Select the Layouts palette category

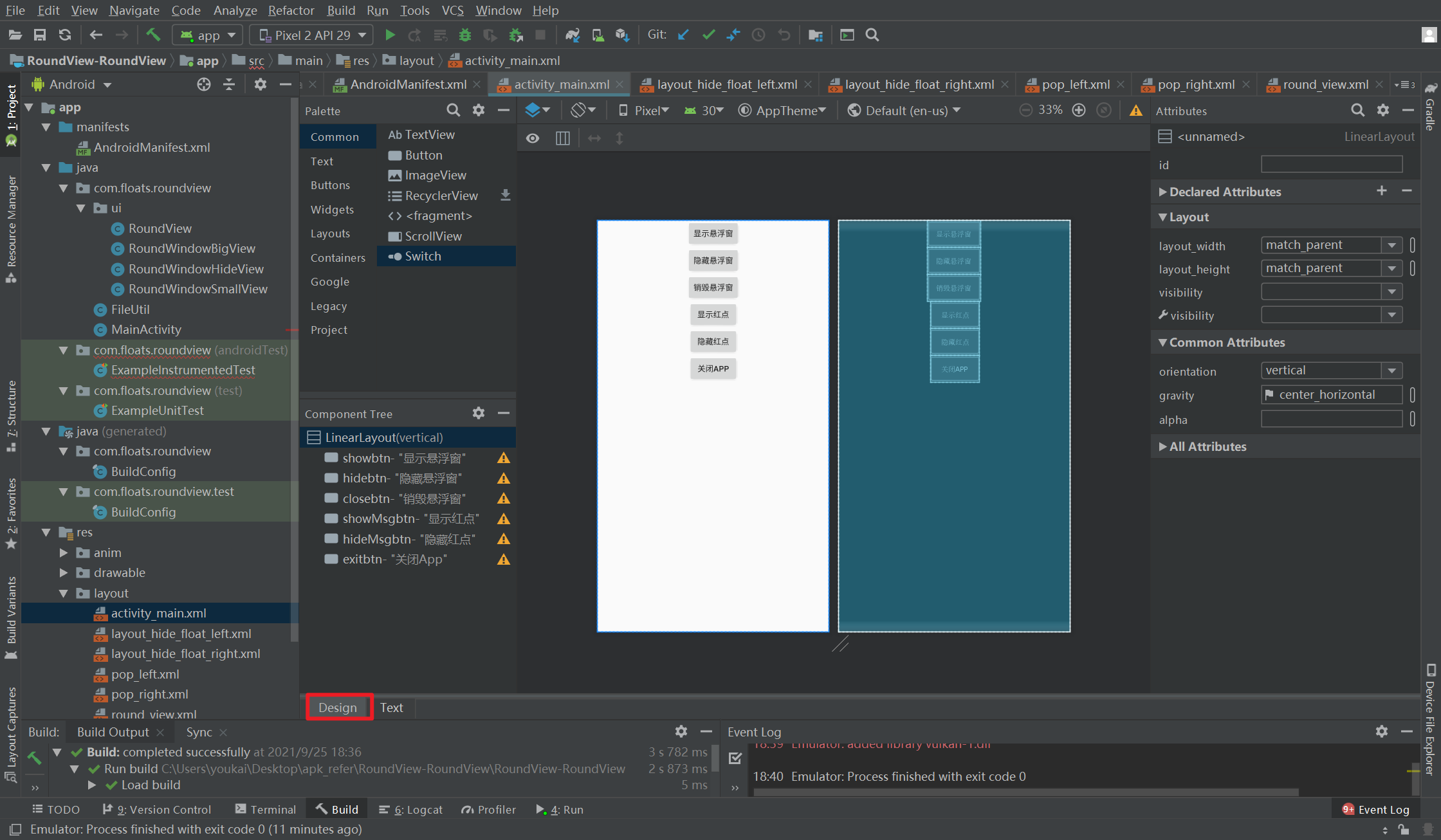tap(330, 233)
